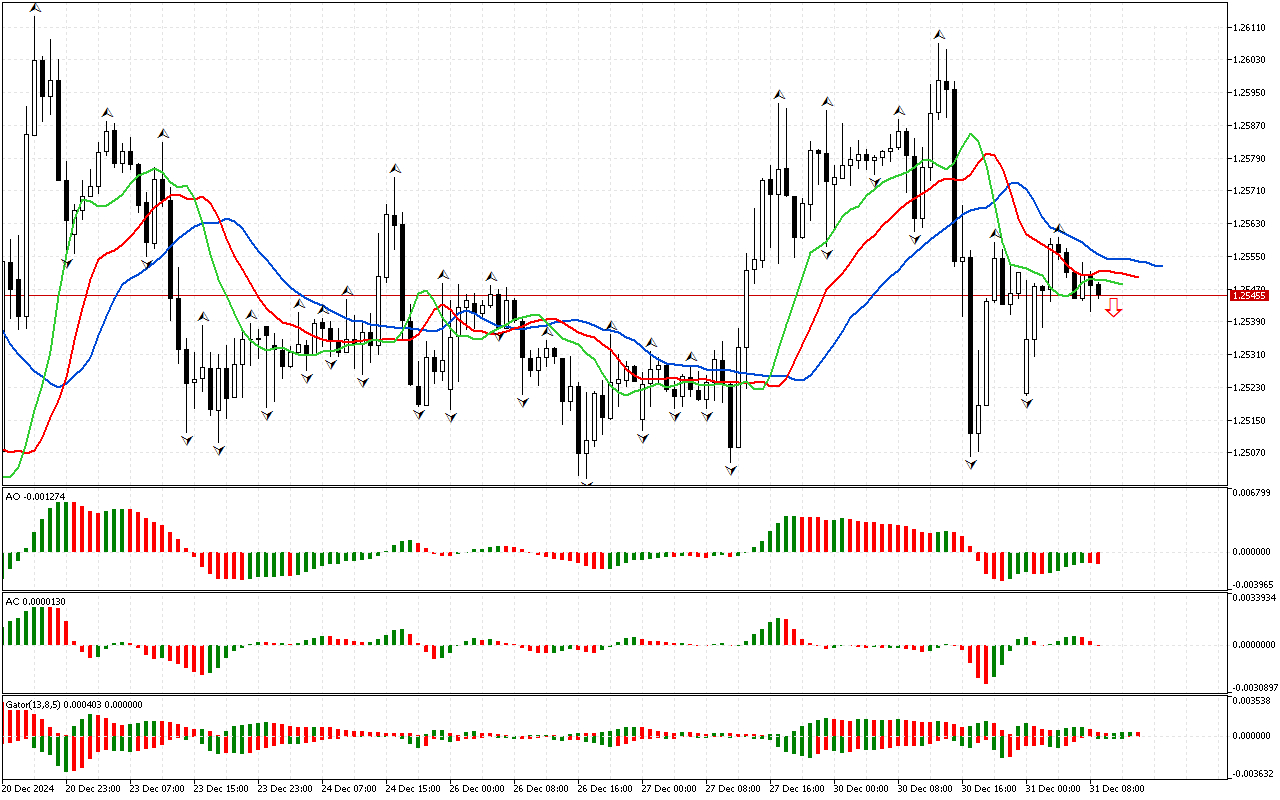The image size is (1280, 800).
Task: Click the AC scale maximum 0.0033934
Action: tap(1253, 598)
